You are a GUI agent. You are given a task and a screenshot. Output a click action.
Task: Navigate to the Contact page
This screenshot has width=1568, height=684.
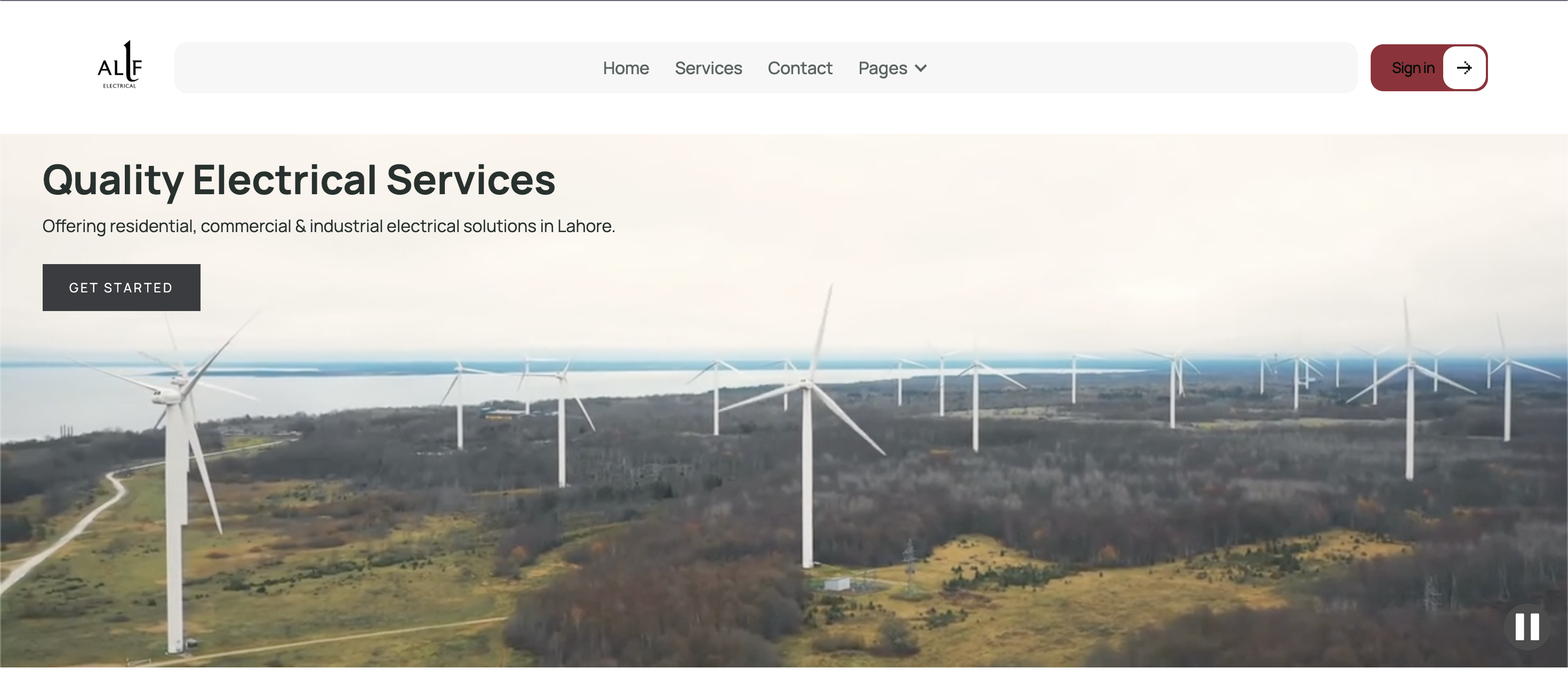click(x=799, y=68)
